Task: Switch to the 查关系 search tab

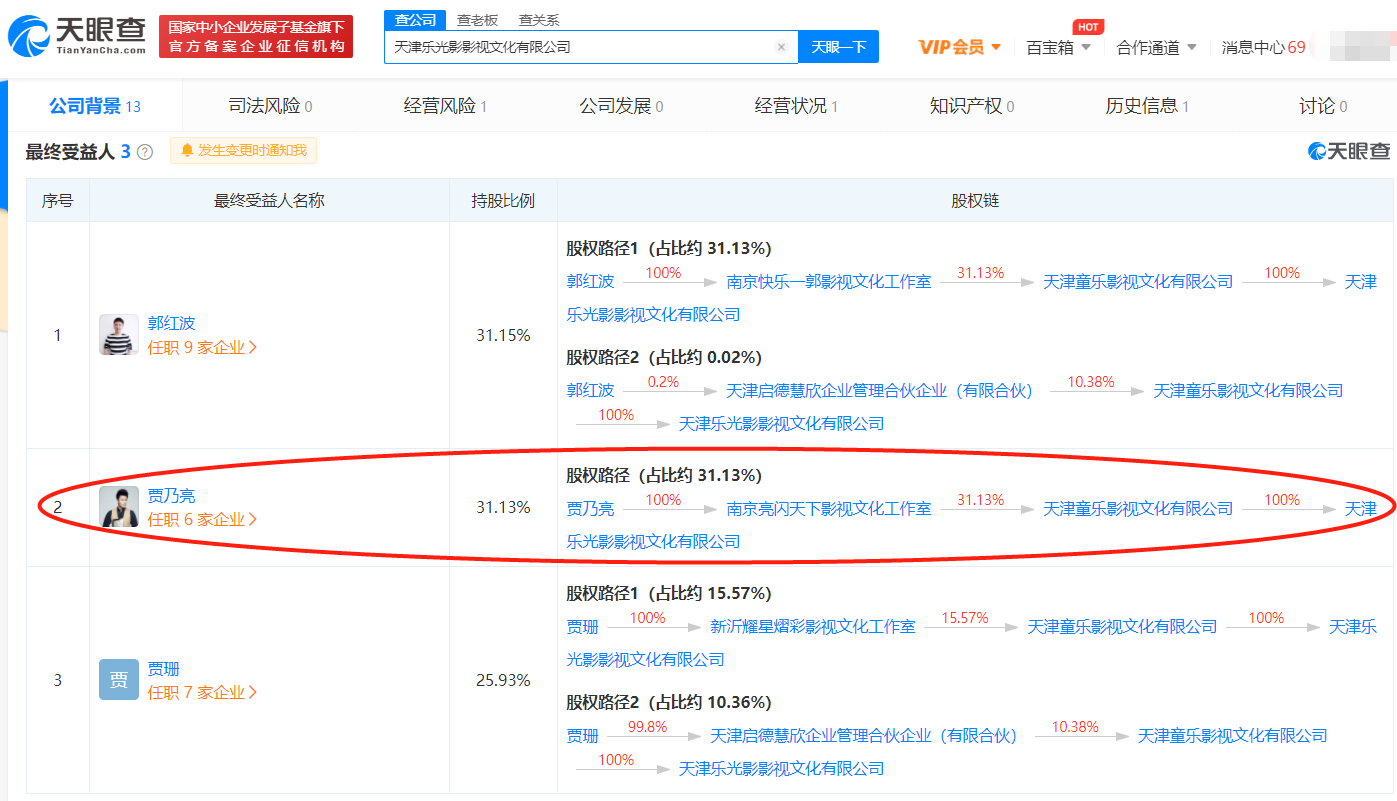Action: 539,20
